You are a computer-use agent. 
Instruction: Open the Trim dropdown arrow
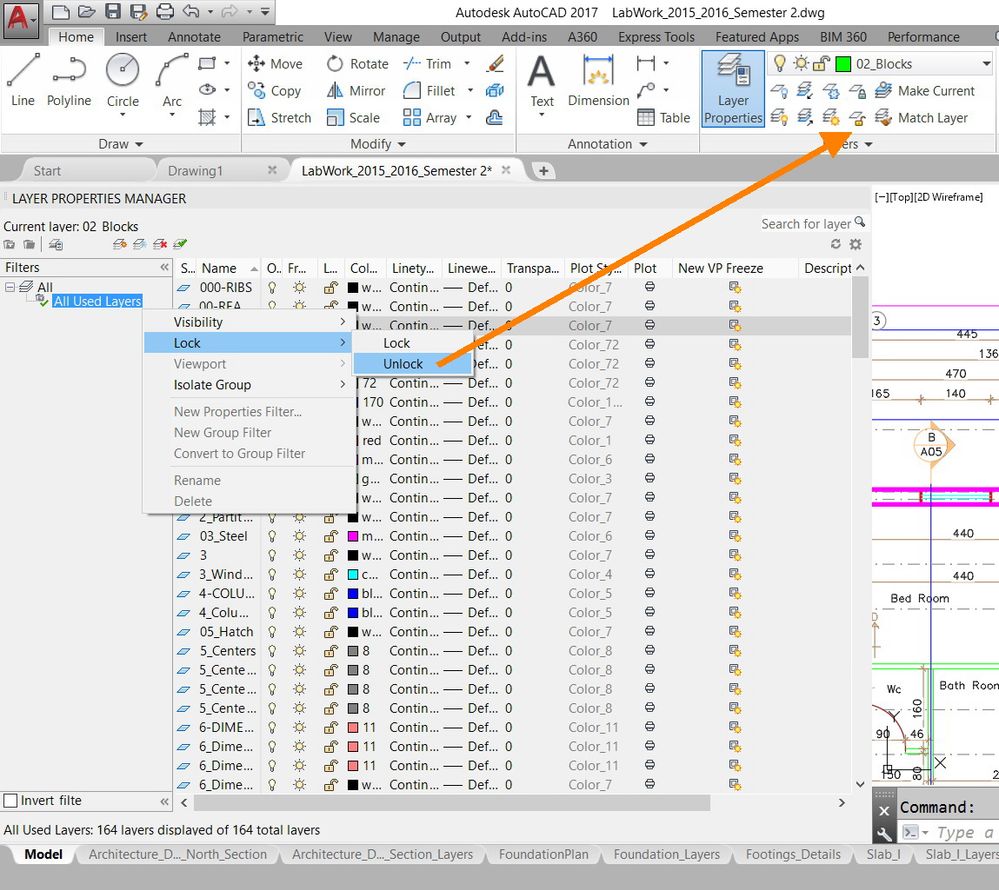point(467,64)
